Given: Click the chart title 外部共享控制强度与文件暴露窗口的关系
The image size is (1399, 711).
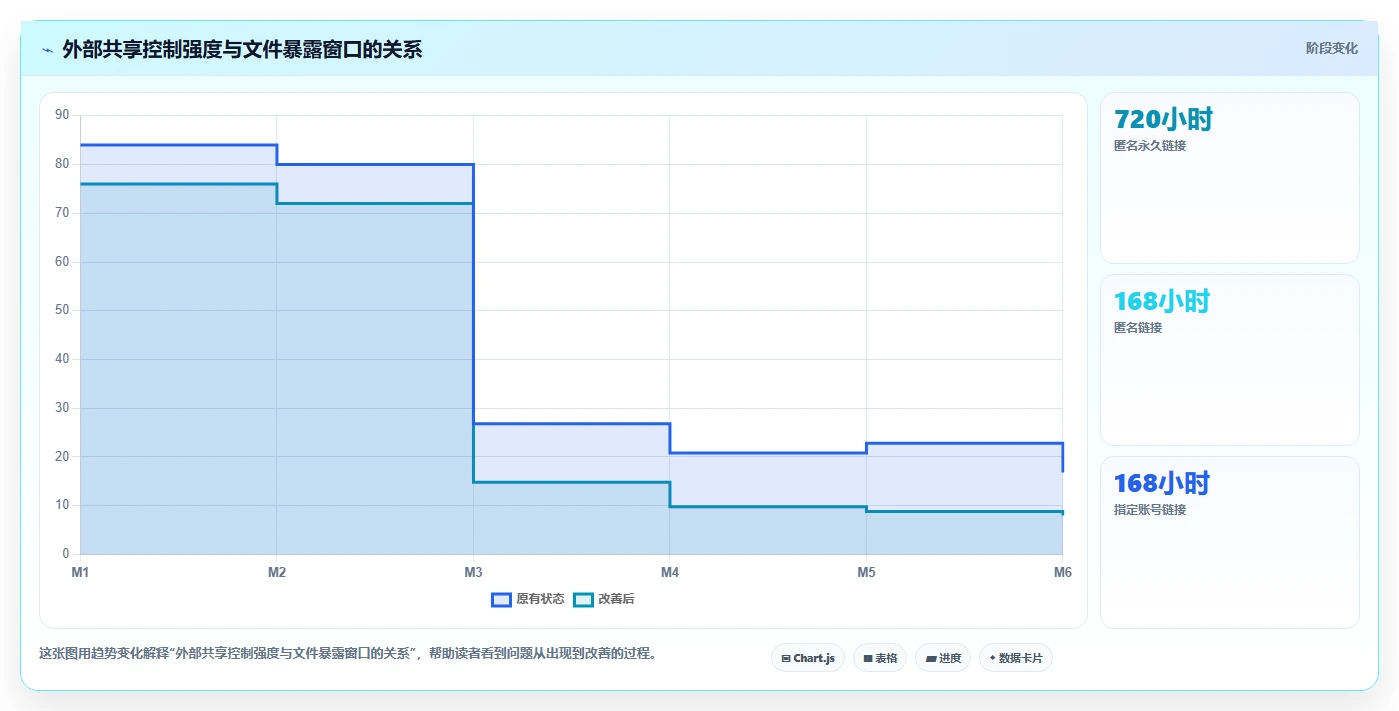Looking at the screenshot, I should (242, 49).
